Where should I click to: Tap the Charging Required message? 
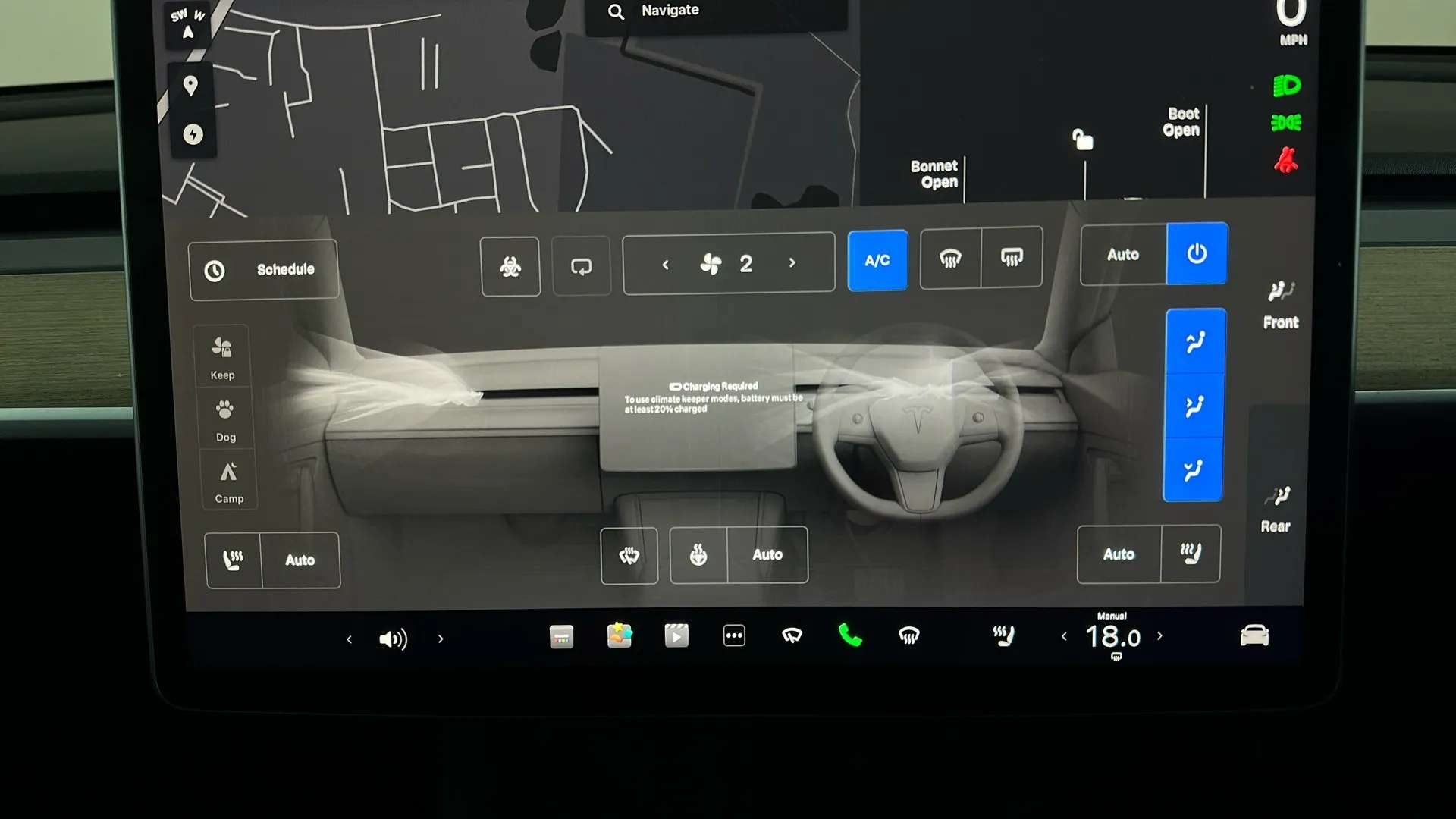pyautogui.click(x=713, y=397)
